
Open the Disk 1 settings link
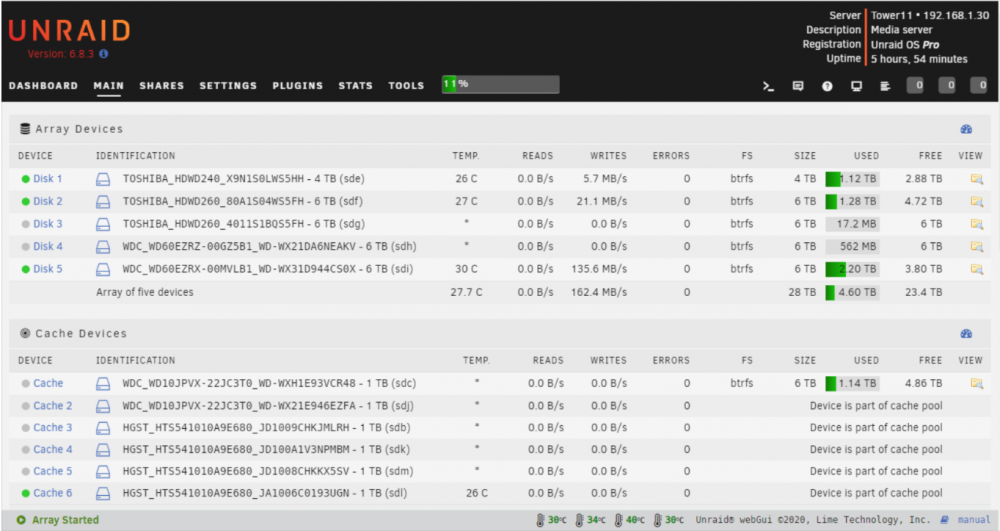pyautogui.click(x=48, y=178)
